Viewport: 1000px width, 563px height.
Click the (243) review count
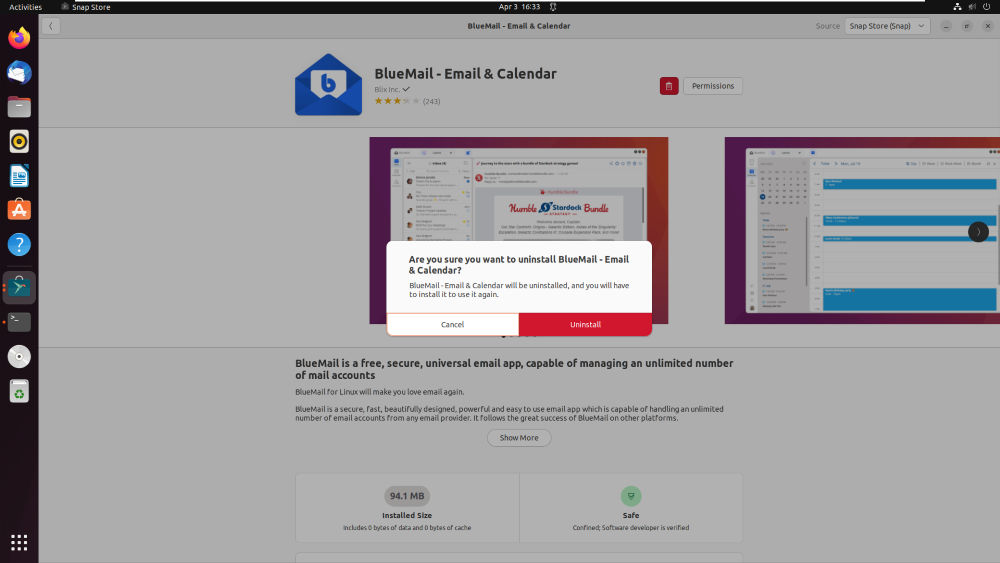(432, 101)
